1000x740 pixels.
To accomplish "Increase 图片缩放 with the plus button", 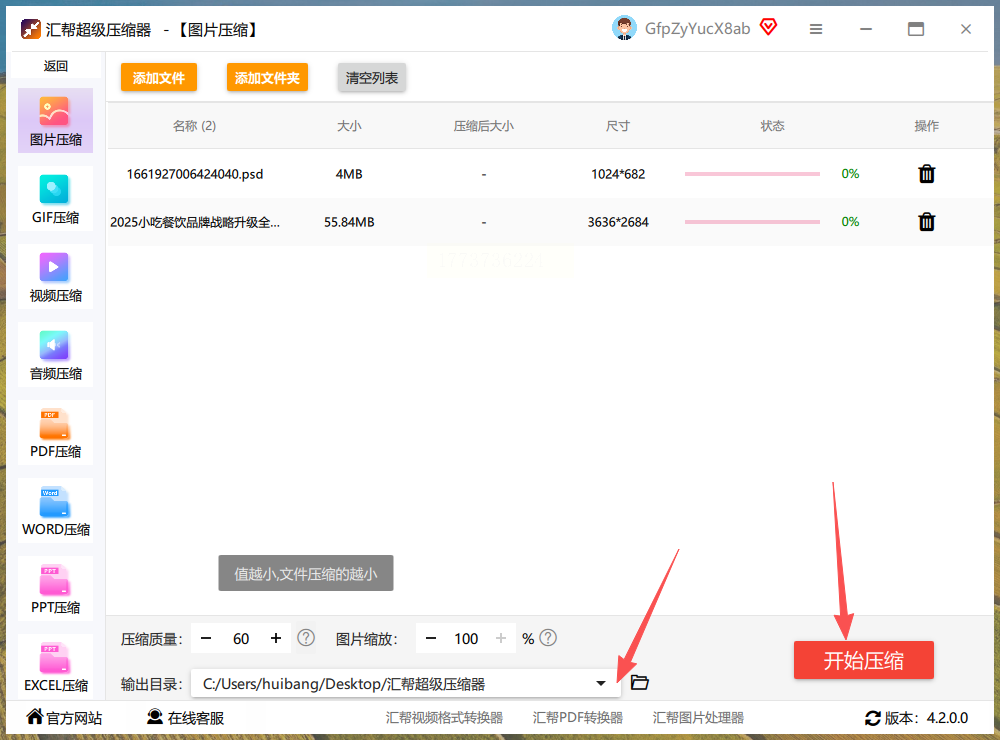I will coord(501,639).
